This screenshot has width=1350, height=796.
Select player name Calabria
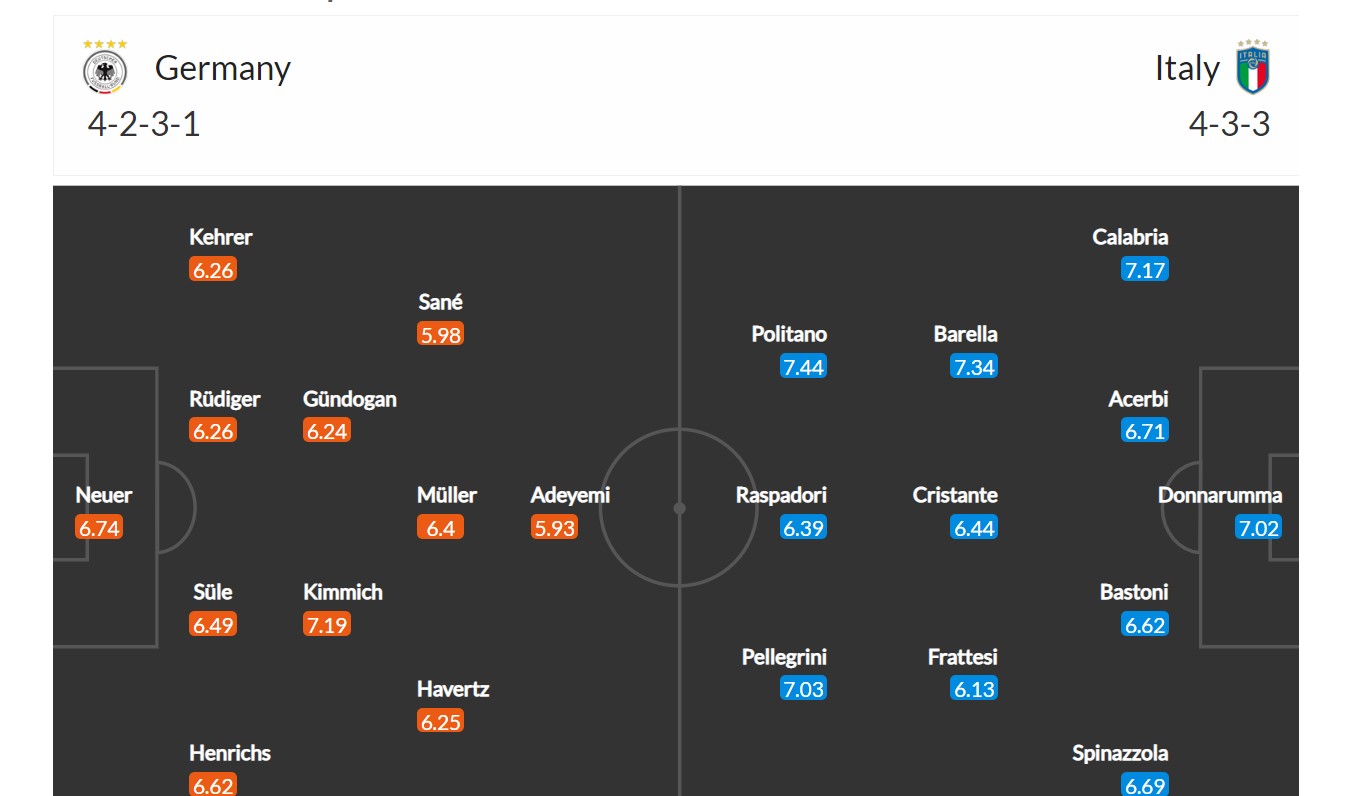(x=1130, y=237)
